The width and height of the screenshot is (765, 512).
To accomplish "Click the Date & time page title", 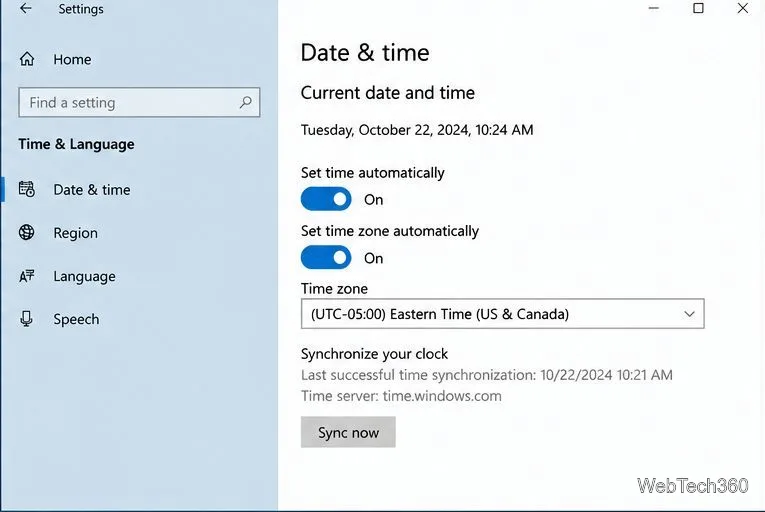I will tap(365, 53).
